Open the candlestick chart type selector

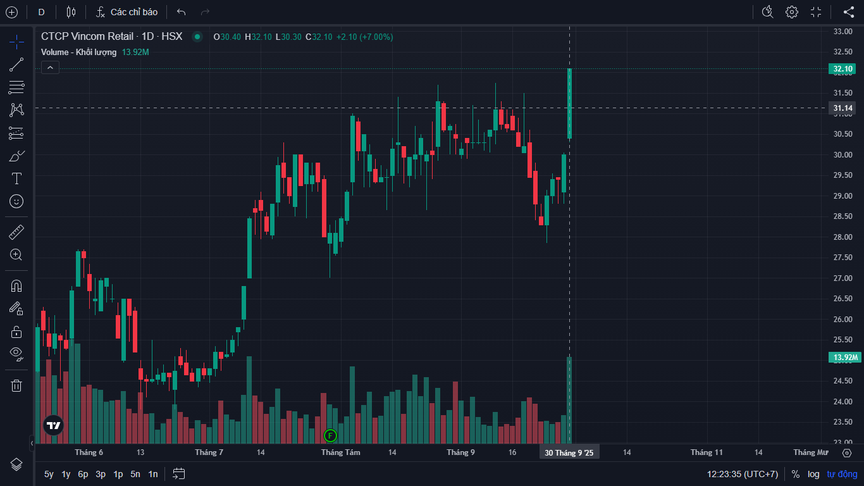pos(71,12)
